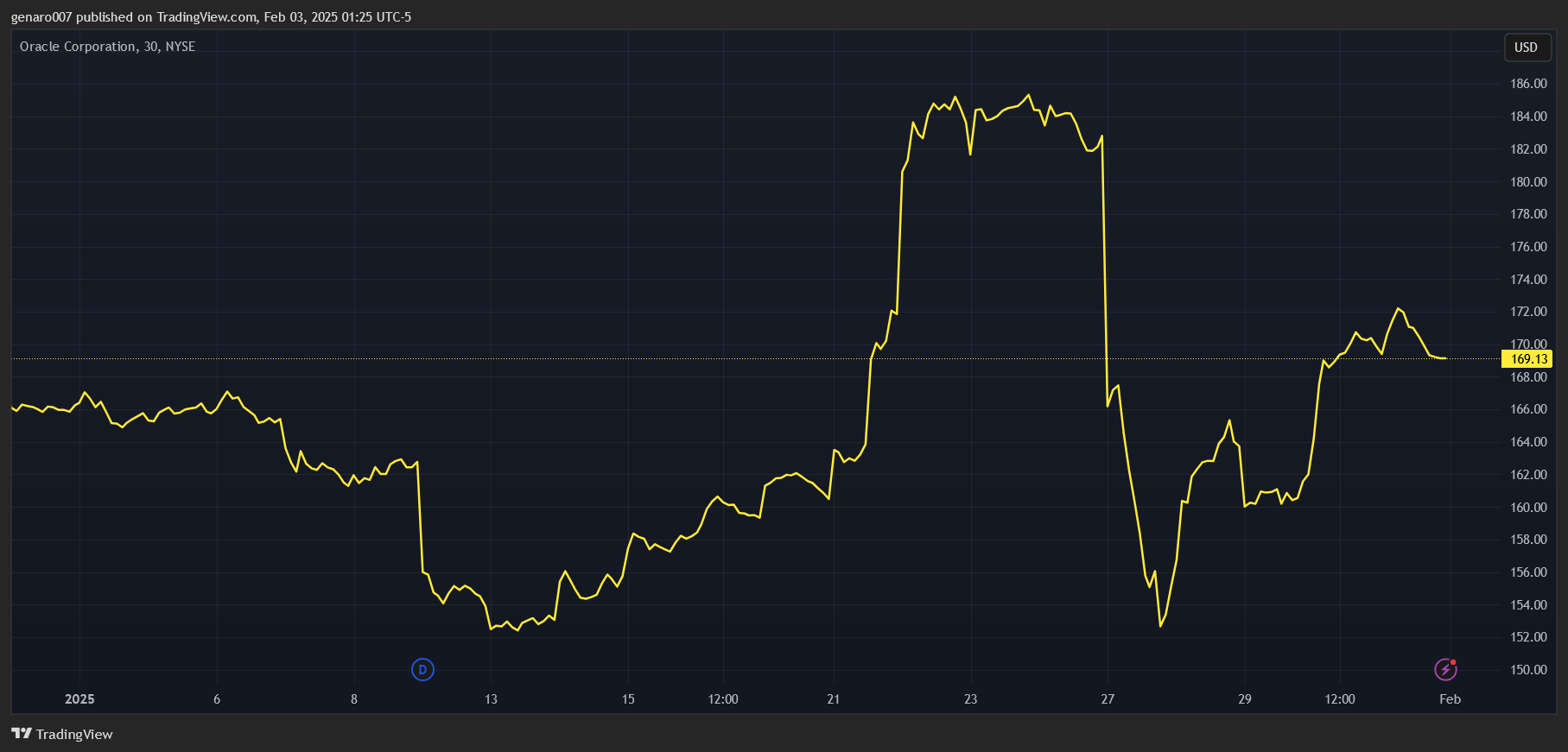Select the 184.00 price axis label

tap(1528, 117)
